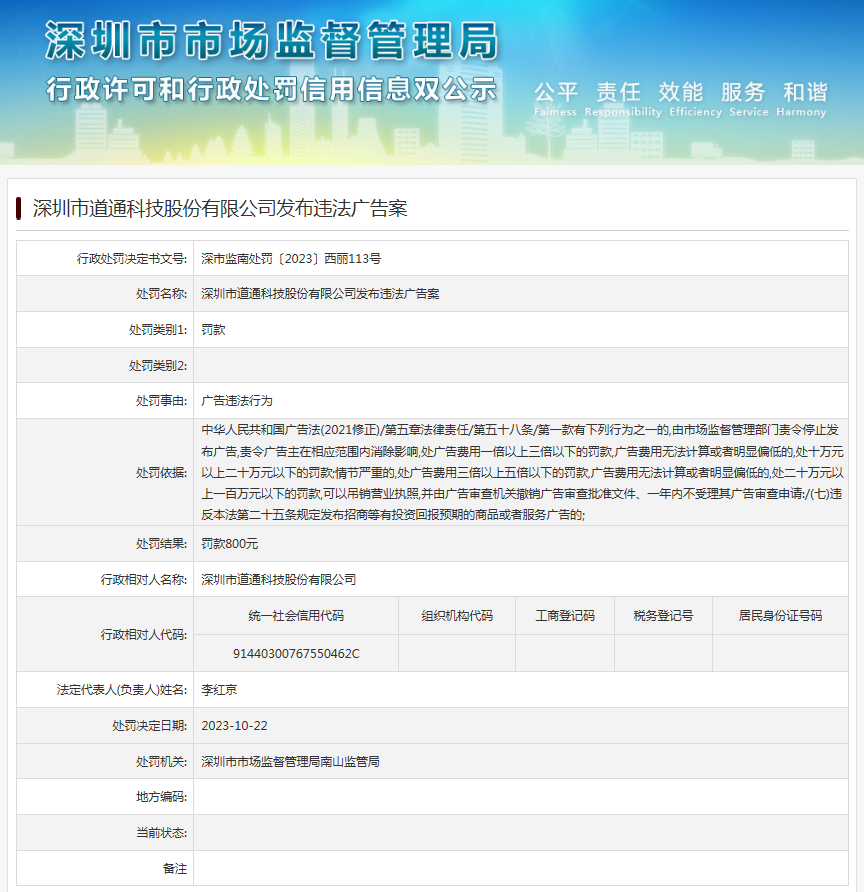
Task: Click column header 统一社会信用代码
Action: pos(296,616)
